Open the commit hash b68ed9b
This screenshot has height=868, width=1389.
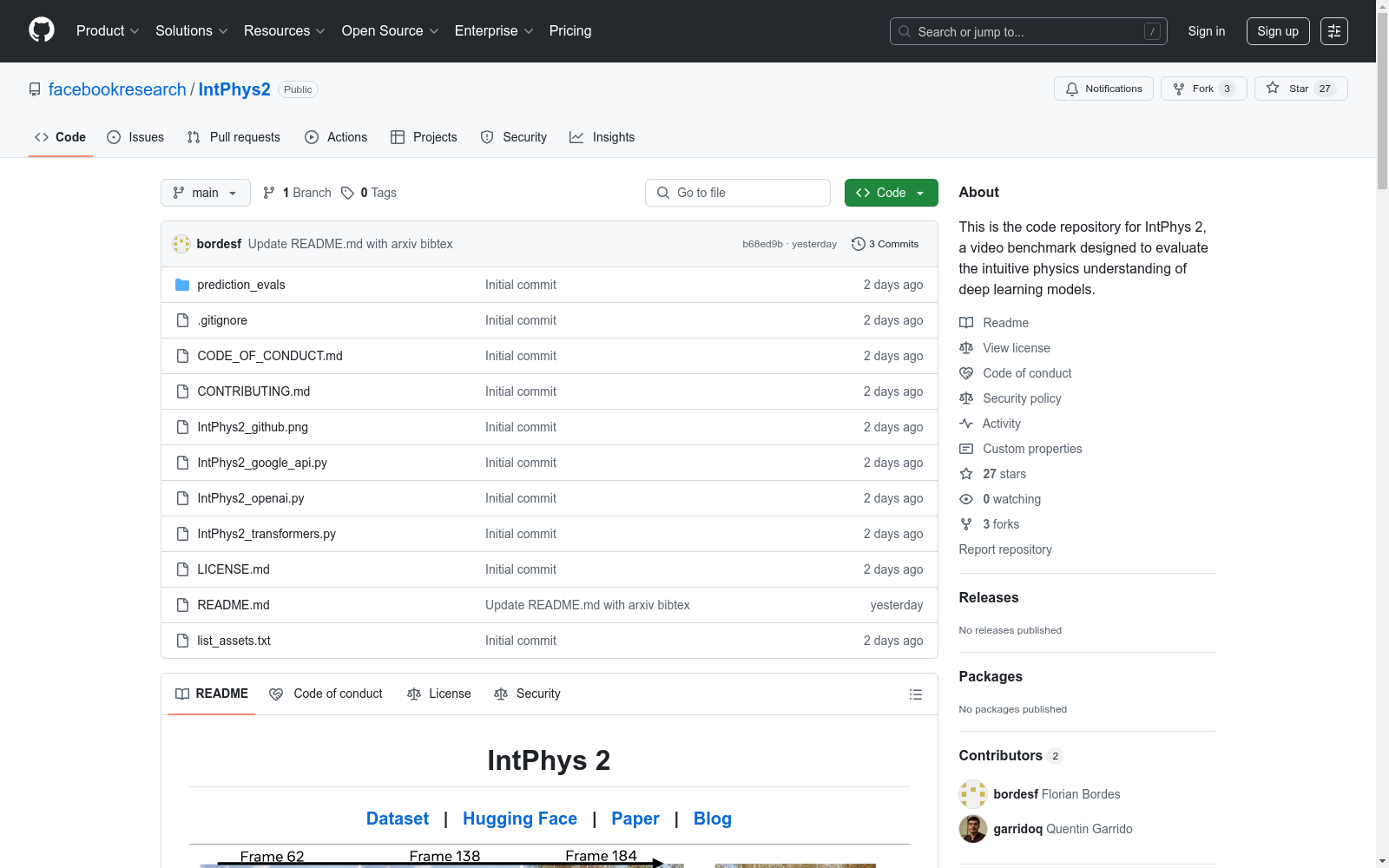coord(762,244)
